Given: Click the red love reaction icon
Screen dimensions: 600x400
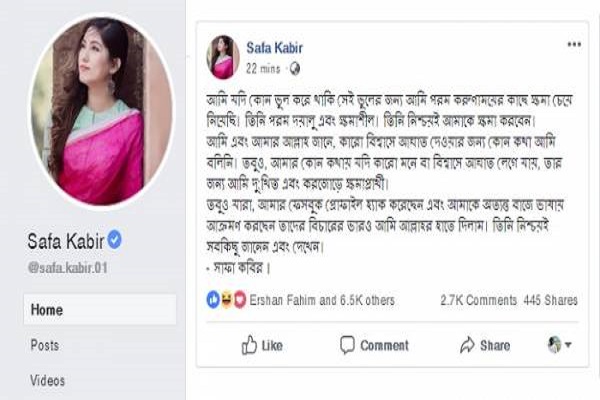Looking at the screenshot, I should tap(239, 299).
